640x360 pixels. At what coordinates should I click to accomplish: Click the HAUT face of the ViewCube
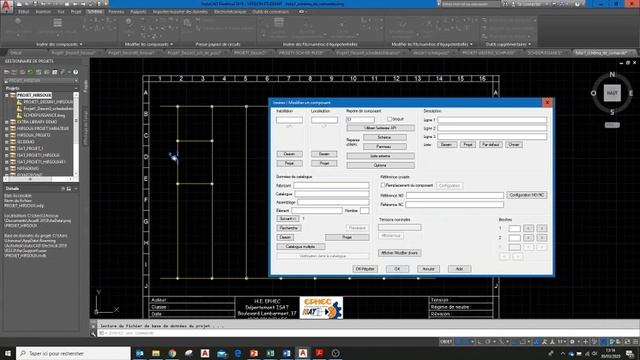[x=612, y=93]
